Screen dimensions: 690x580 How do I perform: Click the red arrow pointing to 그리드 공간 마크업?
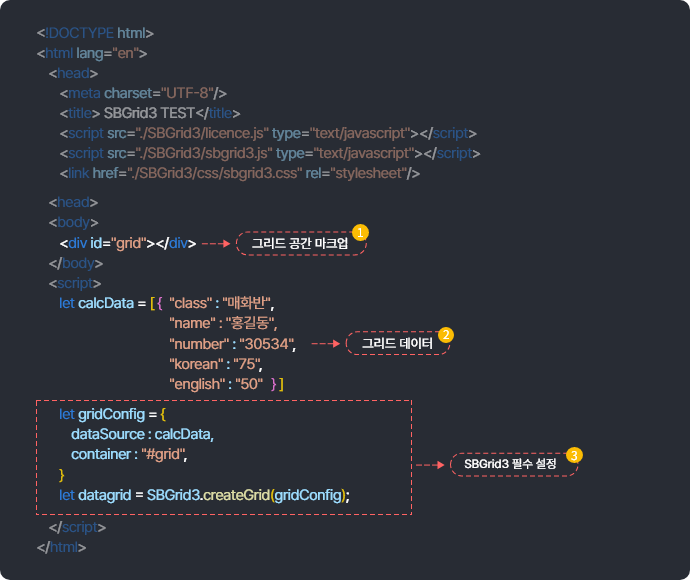coord(216,243)
